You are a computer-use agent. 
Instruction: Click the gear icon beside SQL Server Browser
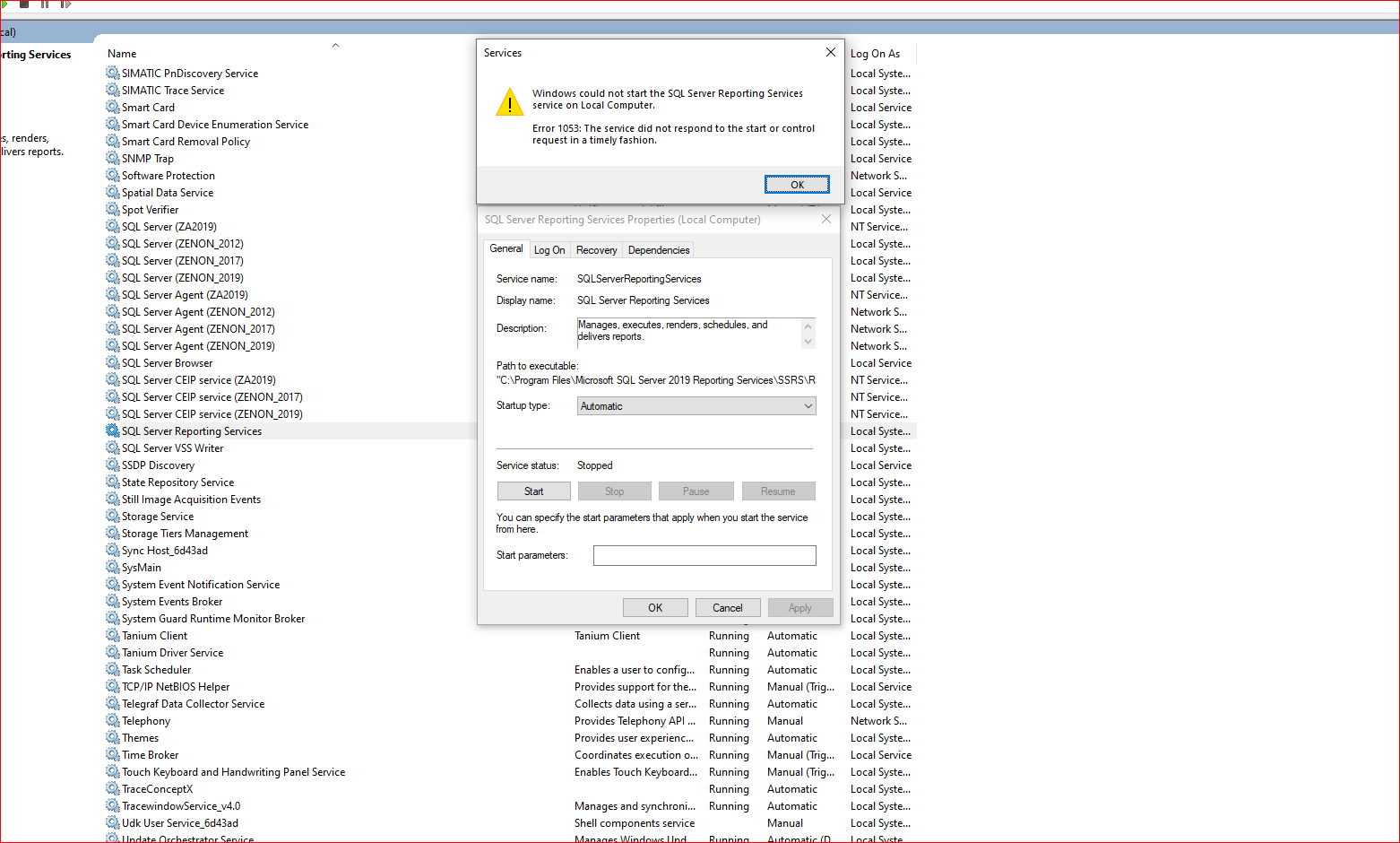point(113,362)
